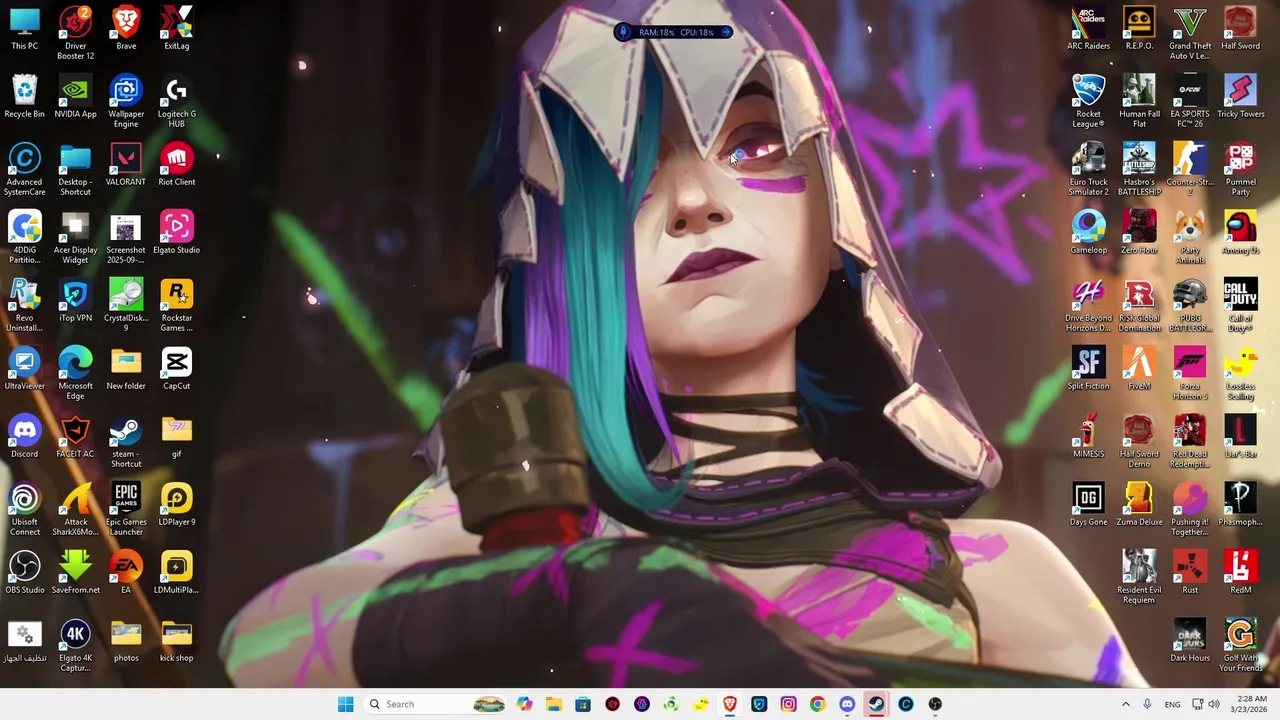Open Instagram from the taskbar

pyautogui.click(x=788, y=704)
